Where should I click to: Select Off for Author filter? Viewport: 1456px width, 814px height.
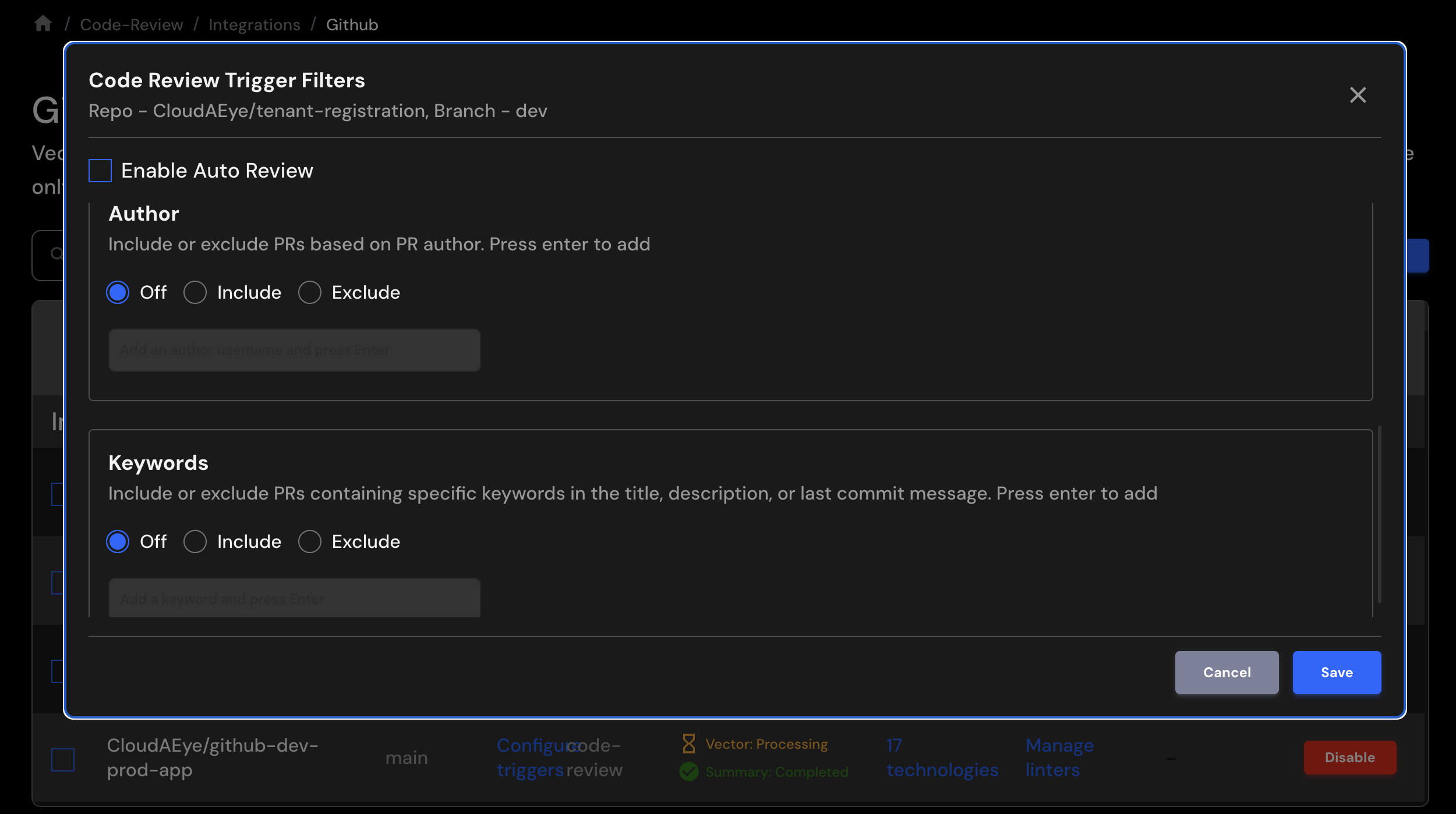(118, 292)
